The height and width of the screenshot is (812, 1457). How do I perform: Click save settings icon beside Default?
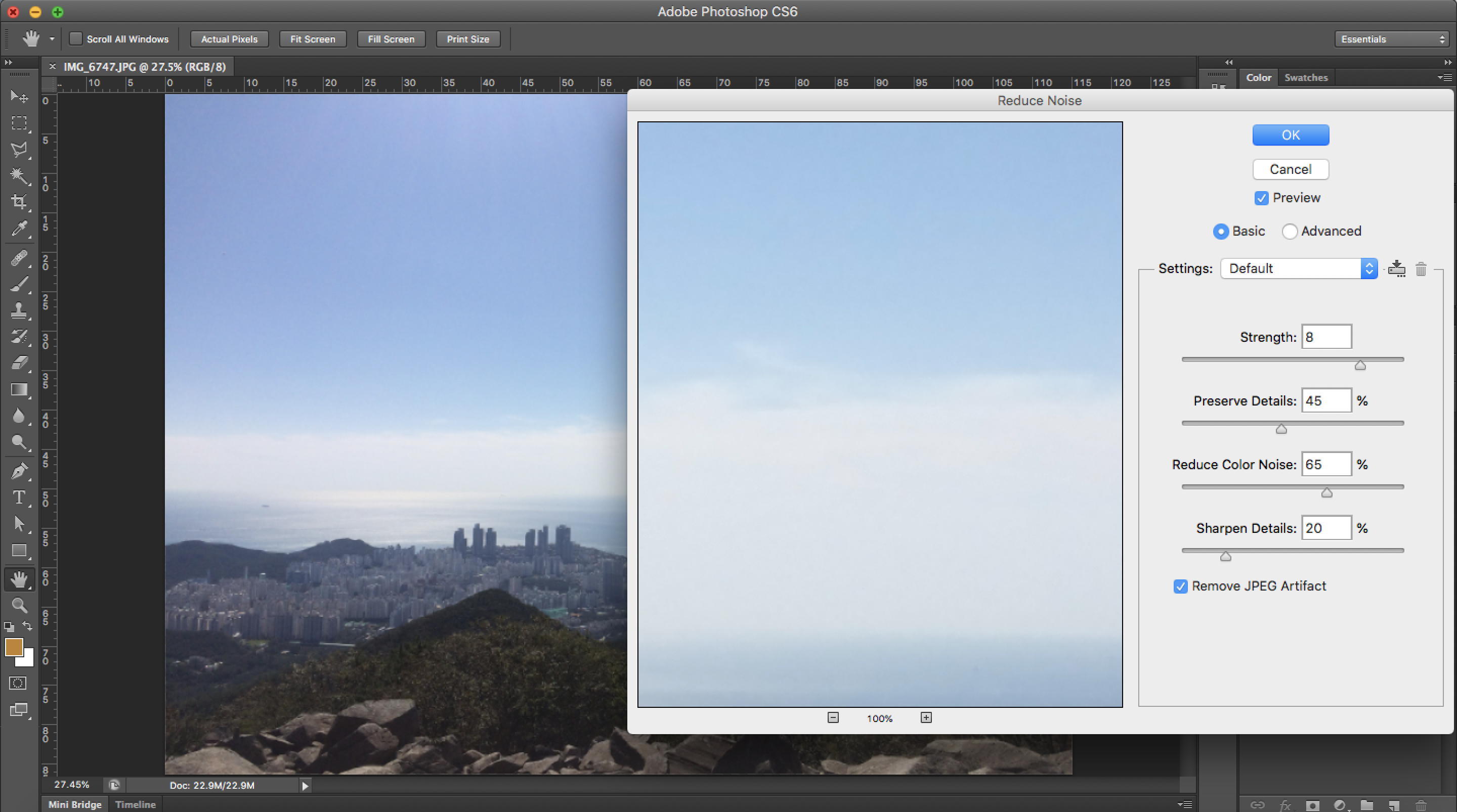[1396, 268]
